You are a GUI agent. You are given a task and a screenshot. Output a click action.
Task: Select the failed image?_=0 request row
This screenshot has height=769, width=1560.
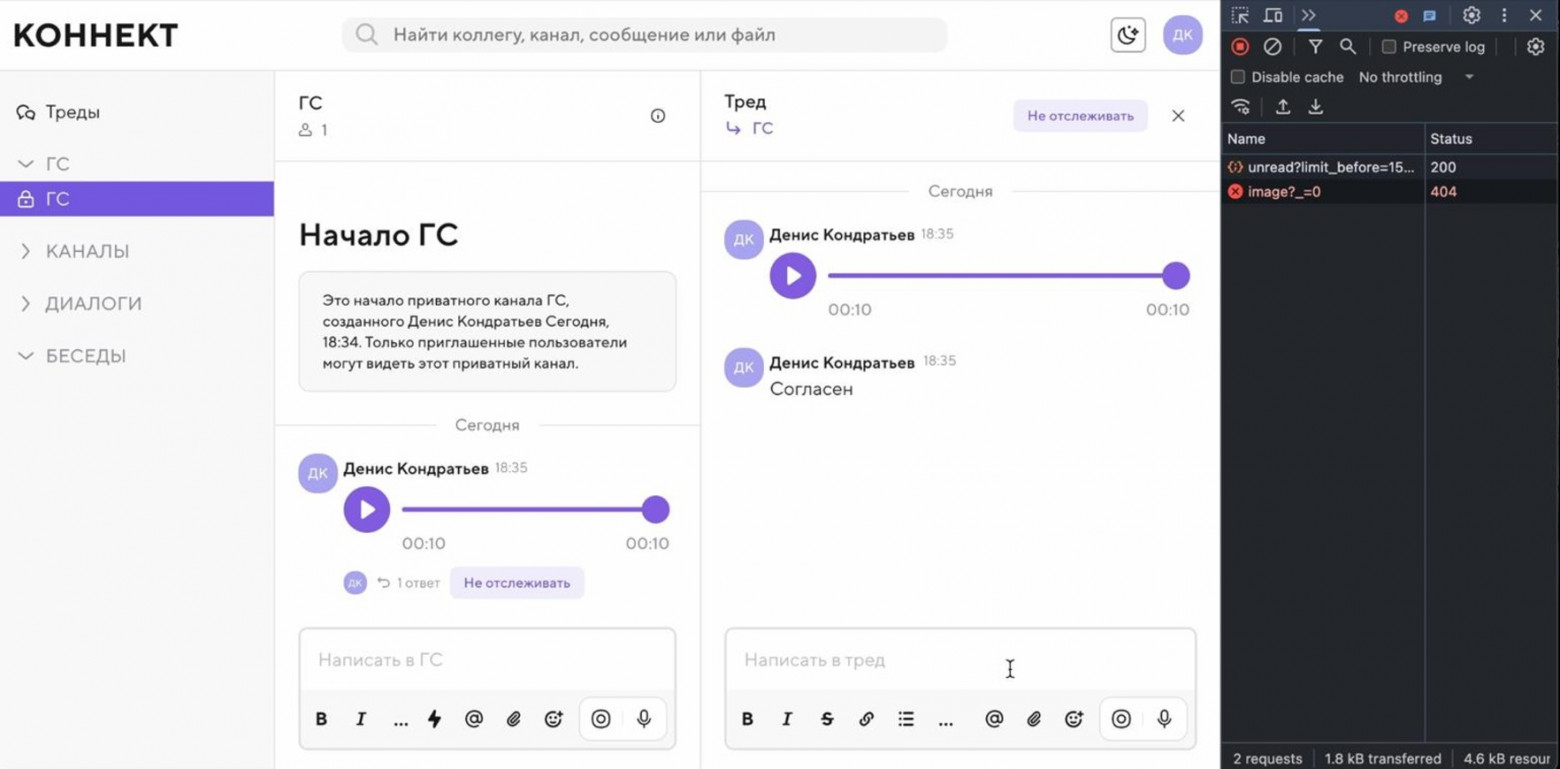click(x=1285, y=191)
